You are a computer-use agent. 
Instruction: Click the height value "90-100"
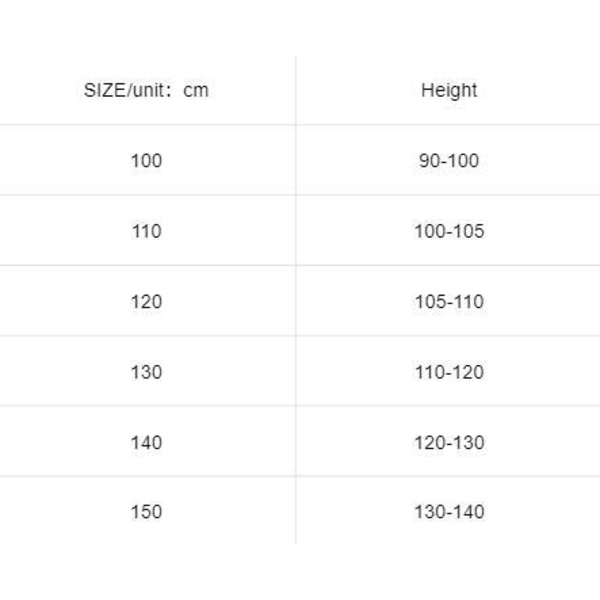point(449,160)
